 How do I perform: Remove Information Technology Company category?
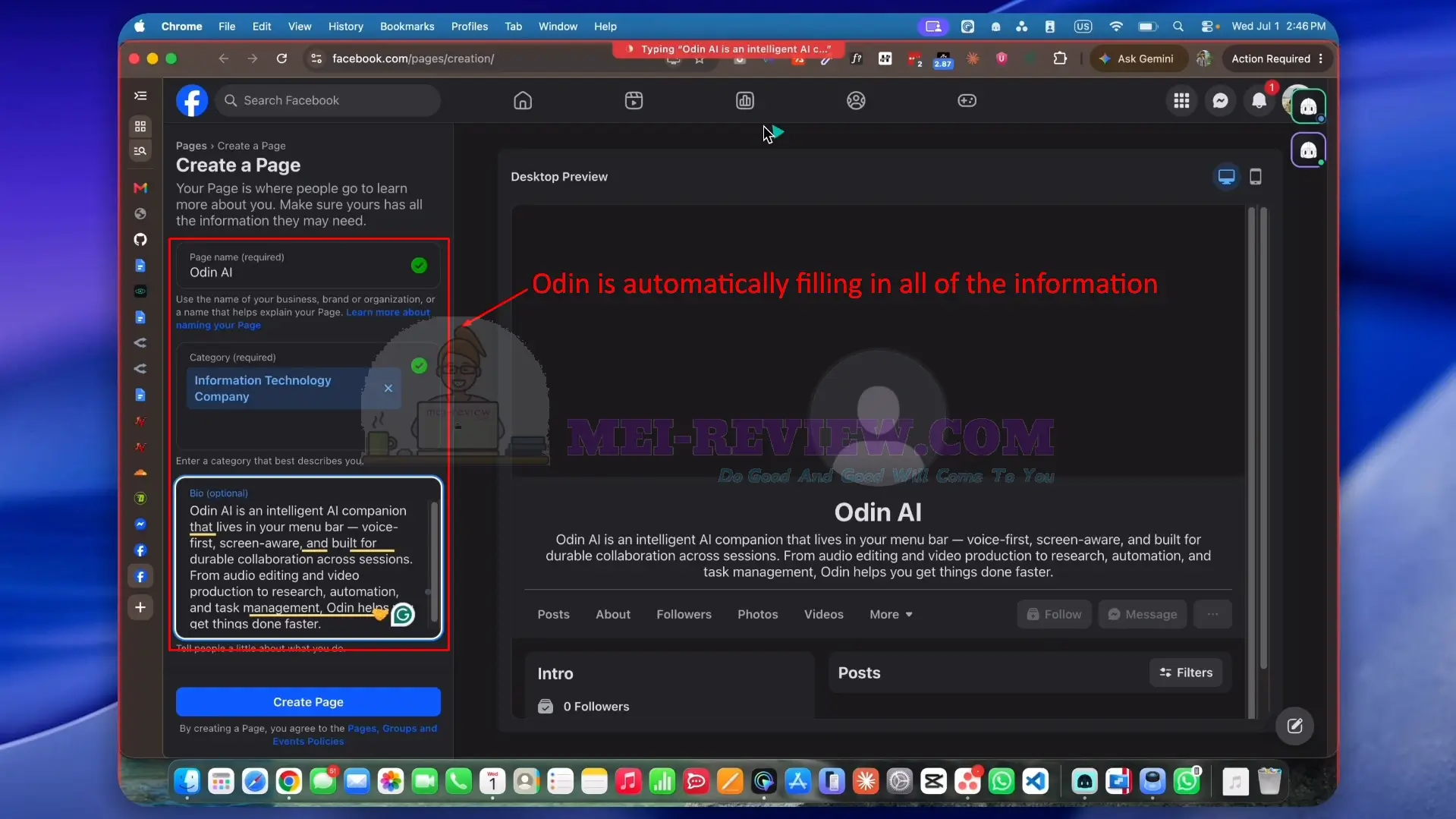pyautogui.click(x=388, y=388)
